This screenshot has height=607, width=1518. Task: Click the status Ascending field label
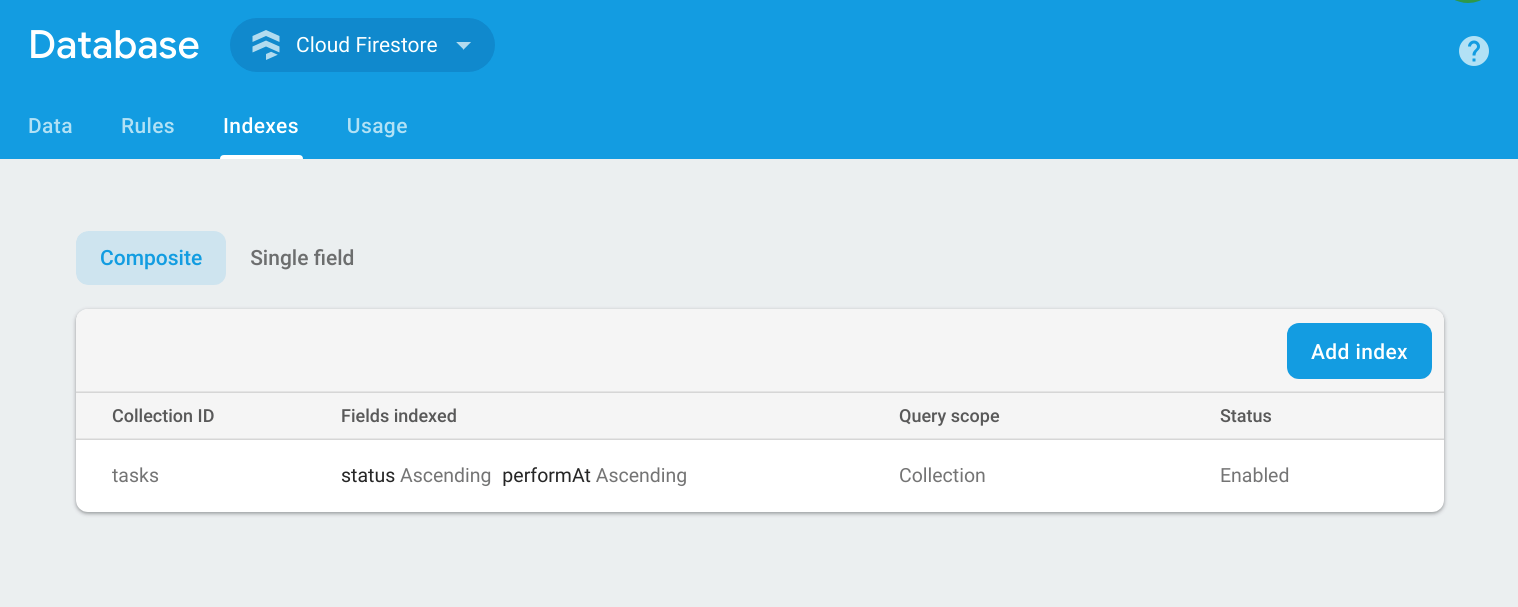coord(416,475)
